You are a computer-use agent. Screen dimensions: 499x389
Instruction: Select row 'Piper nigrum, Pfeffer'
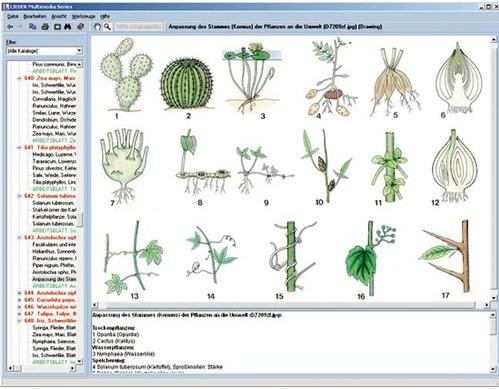click(x=54, y=265)
